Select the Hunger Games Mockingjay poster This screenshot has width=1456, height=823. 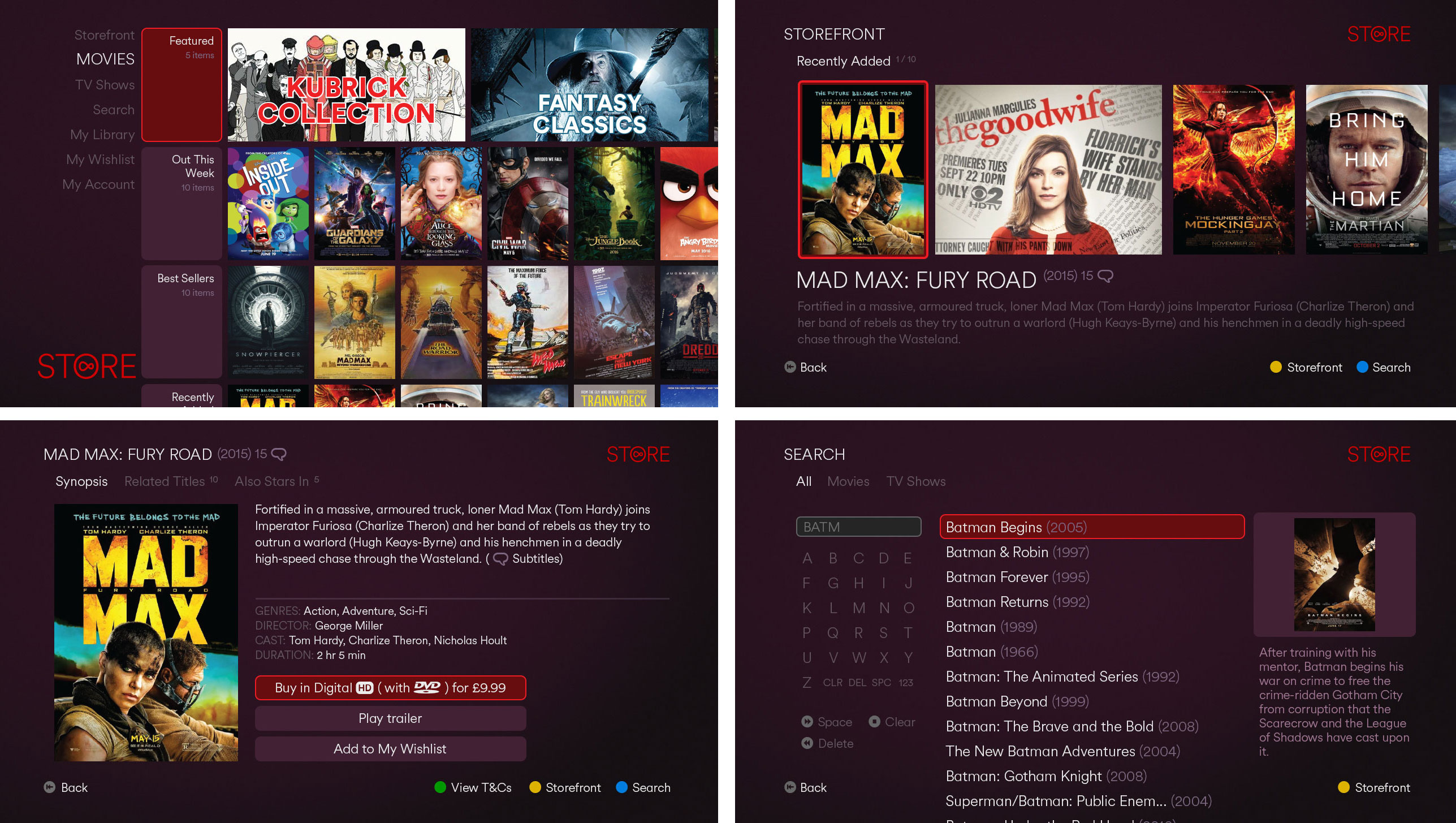point(1234,170)
